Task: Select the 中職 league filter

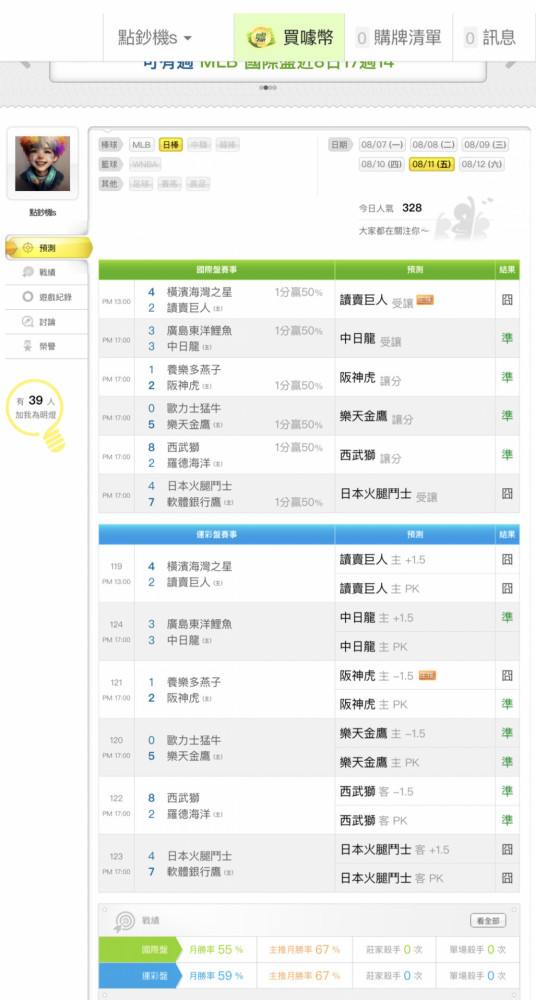Action: 200,145
